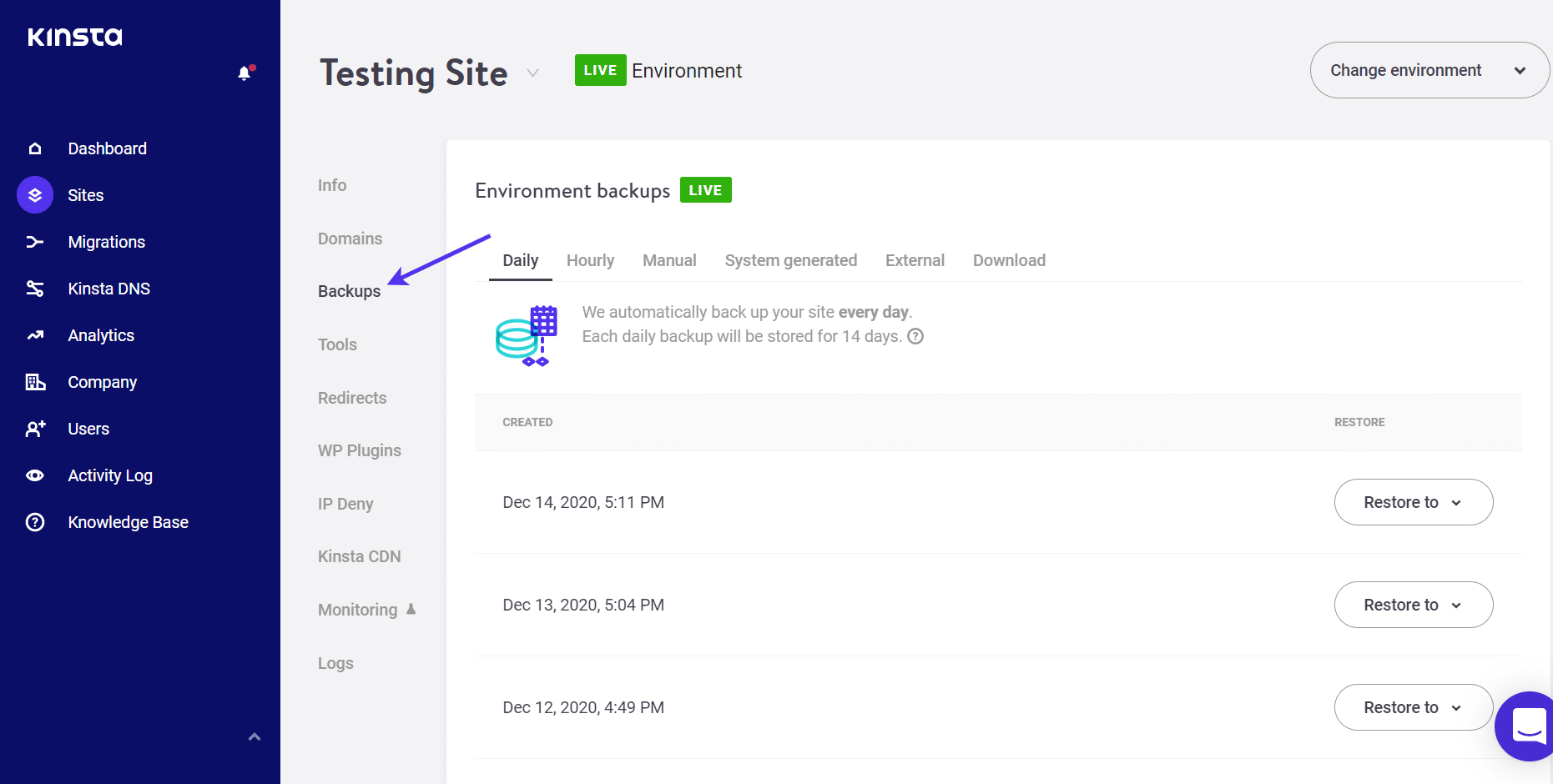Click the Activity Log eye icon

coord(35,475)
